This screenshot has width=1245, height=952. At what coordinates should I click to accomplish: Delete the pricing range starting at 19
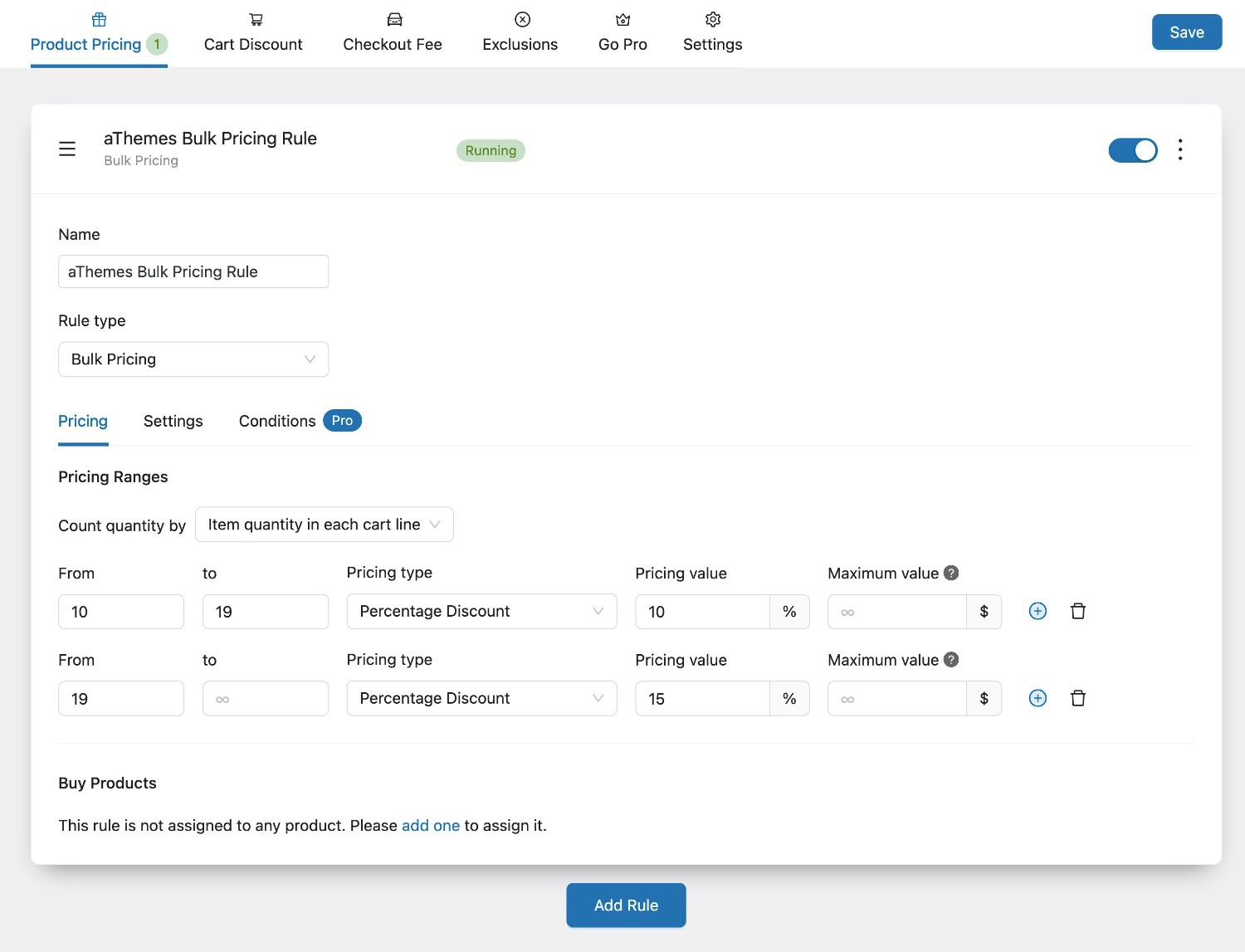pyautogui.click(x=1077, y=698)
